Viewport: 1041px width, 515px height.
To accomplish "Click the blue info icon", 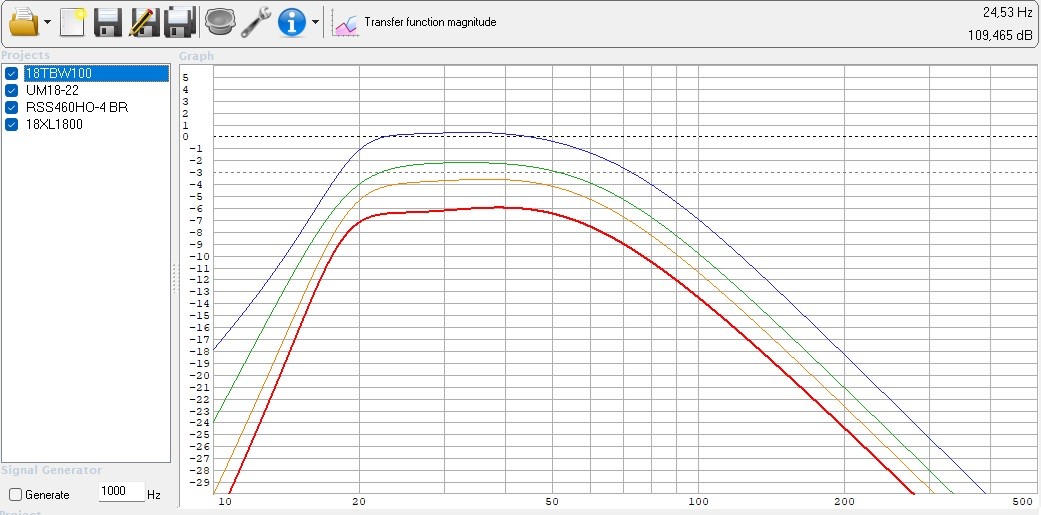I will (x=291, y=21).
